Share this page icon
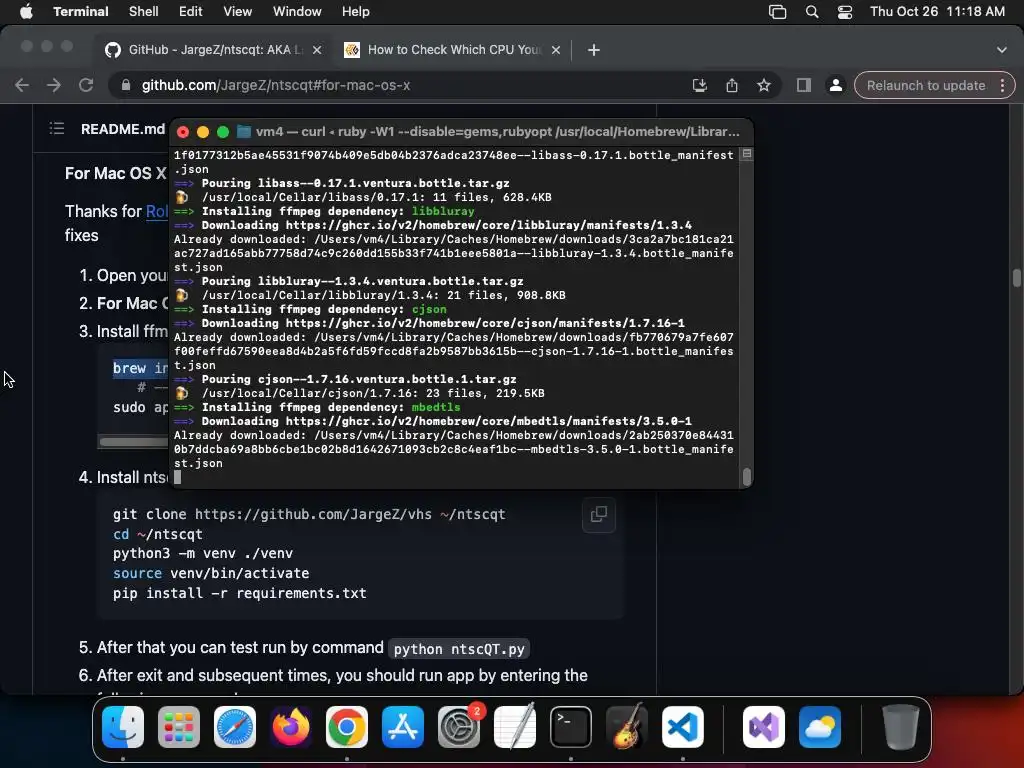Screen dimensions: 1024x768 (x=731, y=86)
